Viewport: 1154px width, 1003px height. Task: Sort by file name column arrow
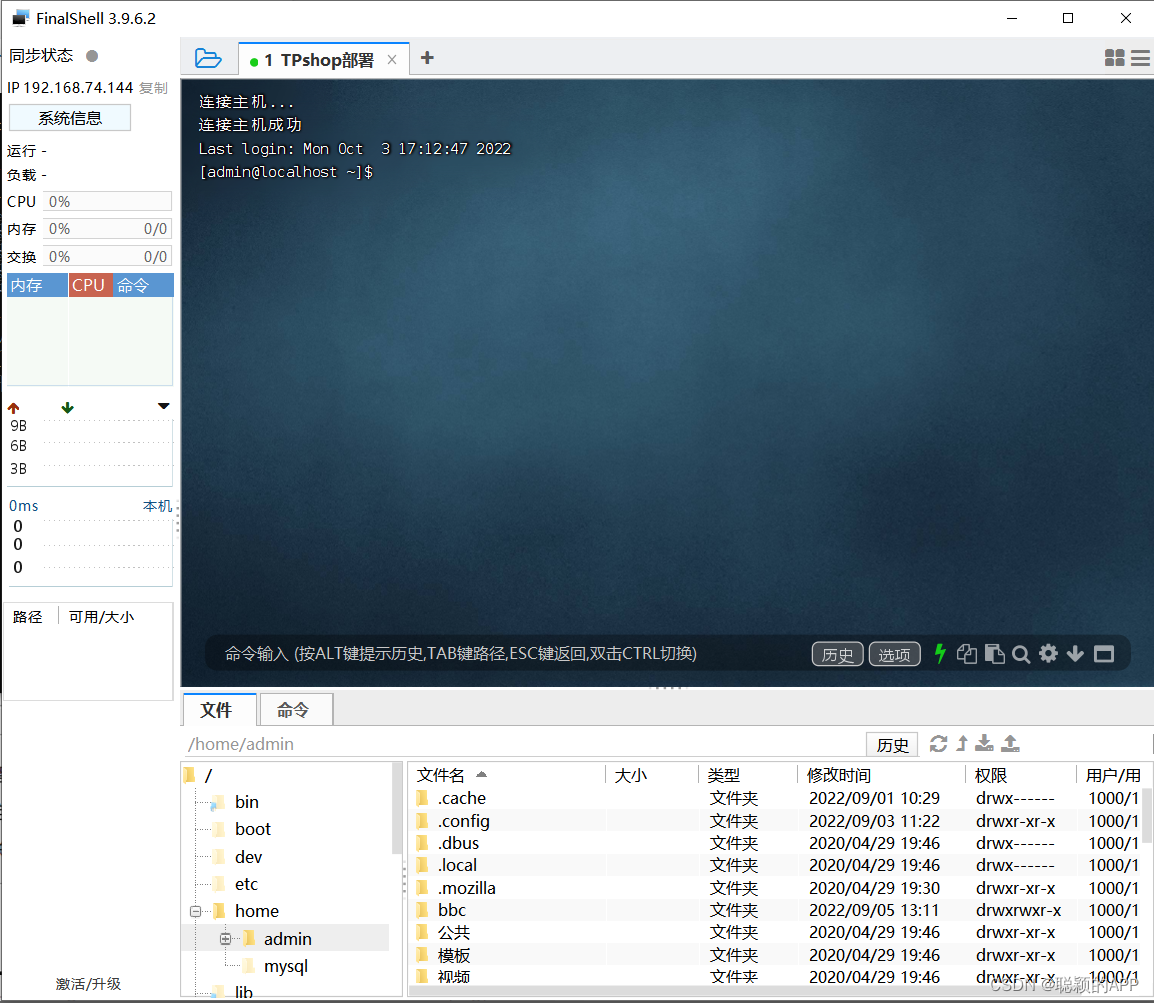[x=481, y=774]
